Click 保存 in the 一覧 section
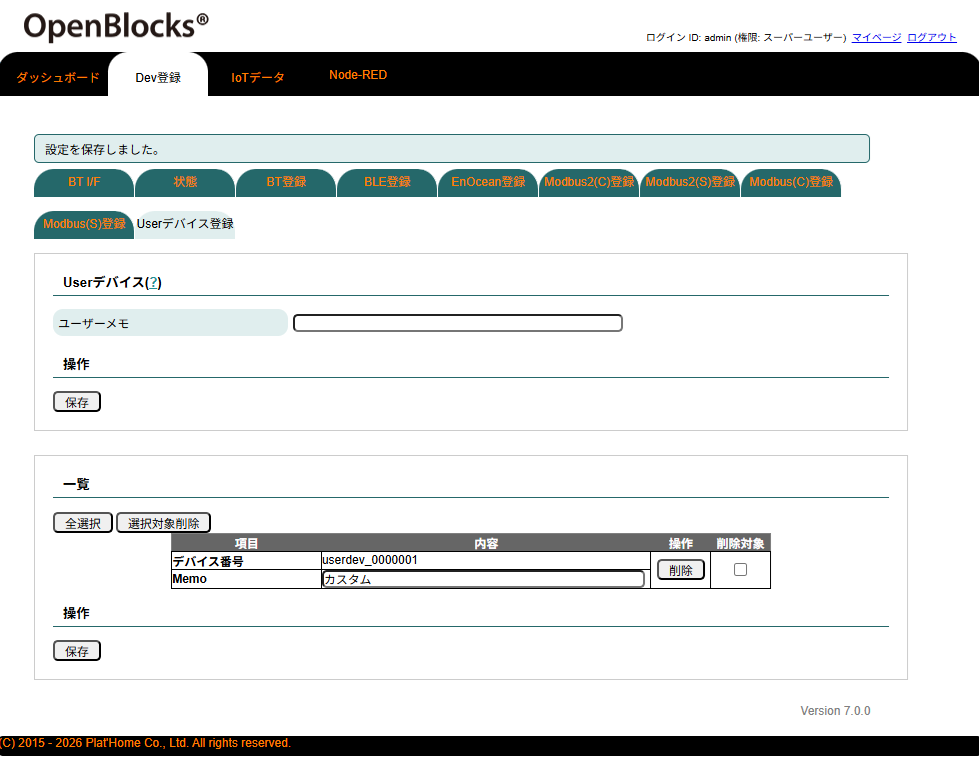979x761 pixels. 77,651
